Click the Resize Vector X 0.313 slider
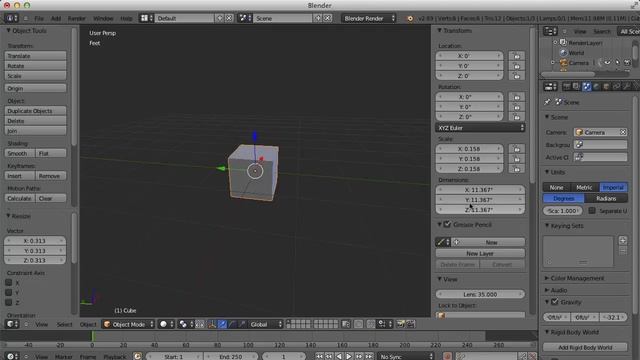 tap(35, 240)
